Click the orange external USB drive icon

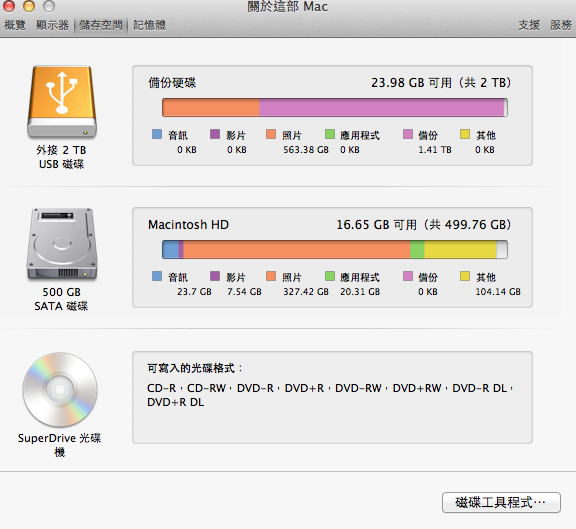coord(62,101)
